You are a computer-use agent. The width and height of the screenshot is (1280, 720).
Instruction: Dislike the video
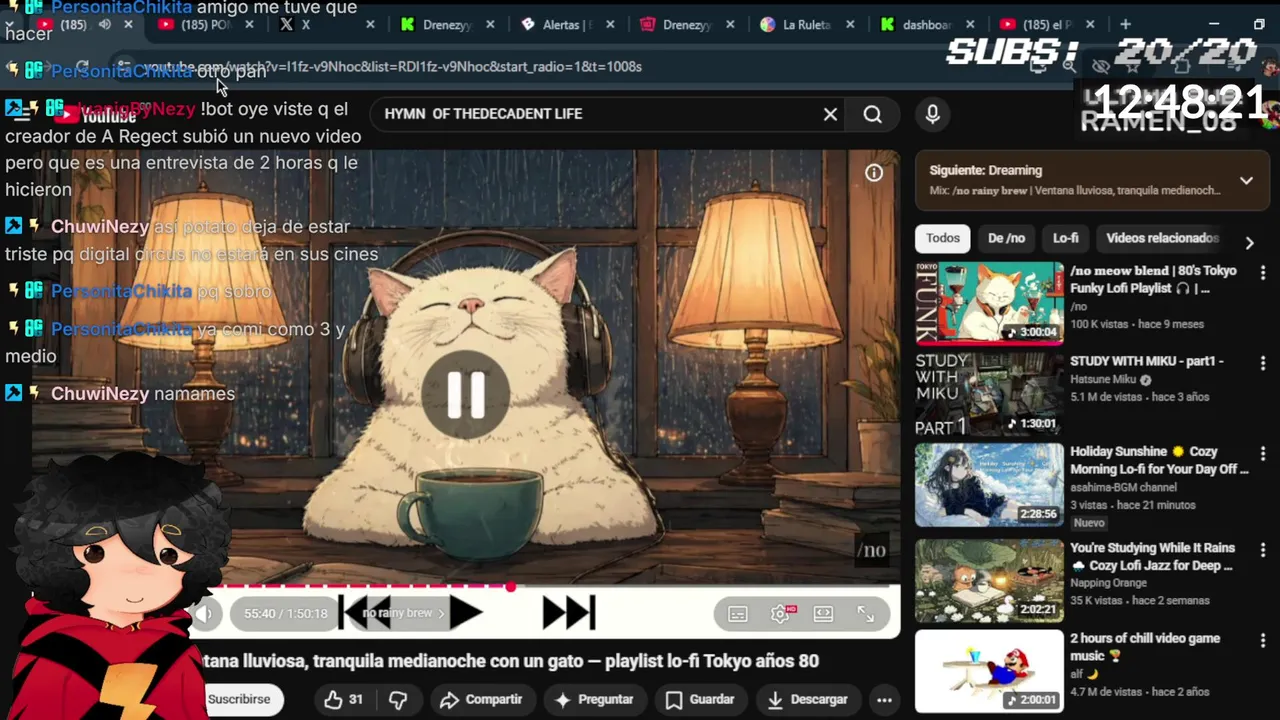(398, 699)
